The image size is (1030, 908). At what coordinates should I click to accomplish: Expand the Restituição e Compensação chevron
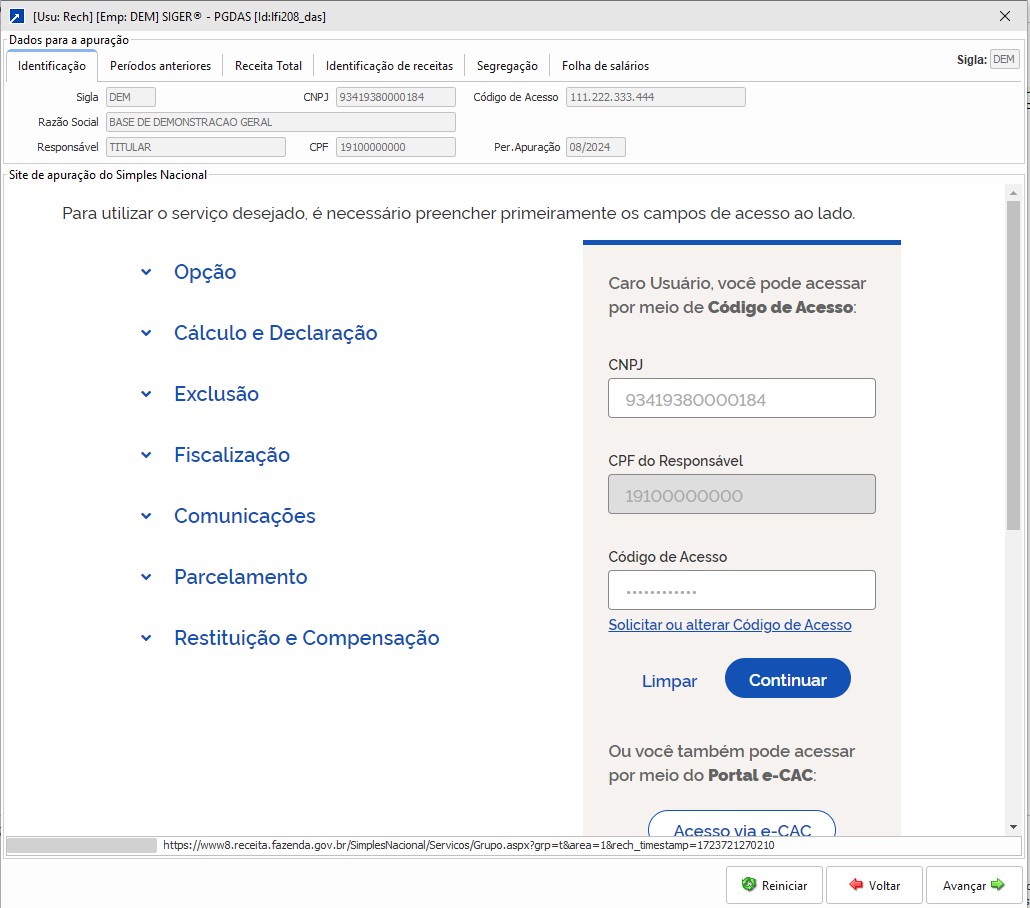tap(146, 638)
